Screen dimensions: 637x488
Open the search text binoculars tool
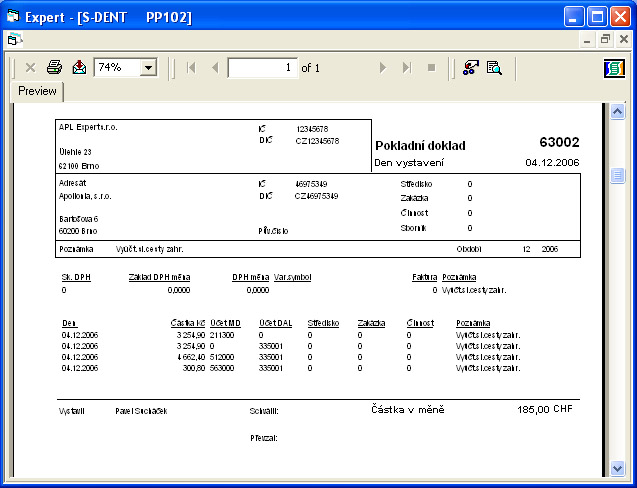pos(494,68)
